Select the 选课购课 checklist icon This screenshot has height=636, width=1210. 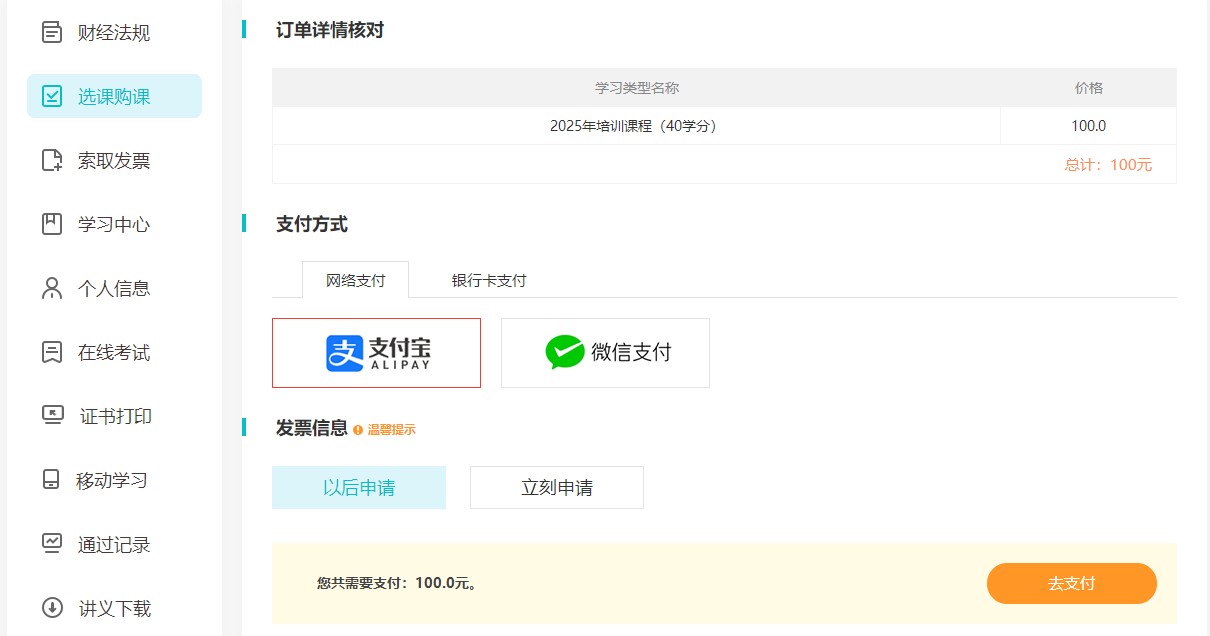(51, 96)
